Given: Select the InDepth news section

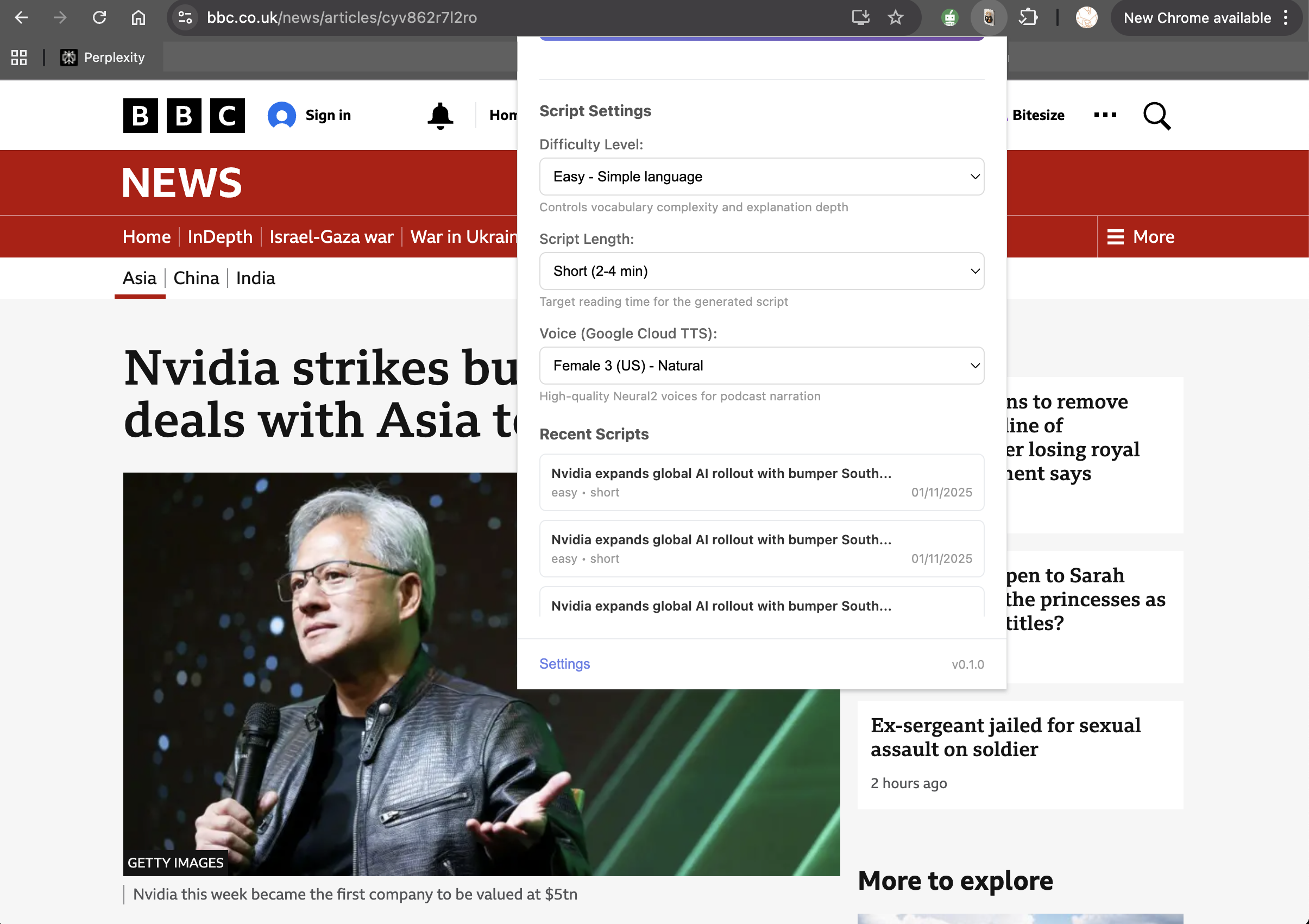Looking at the screenshot, I should [219, 236].
